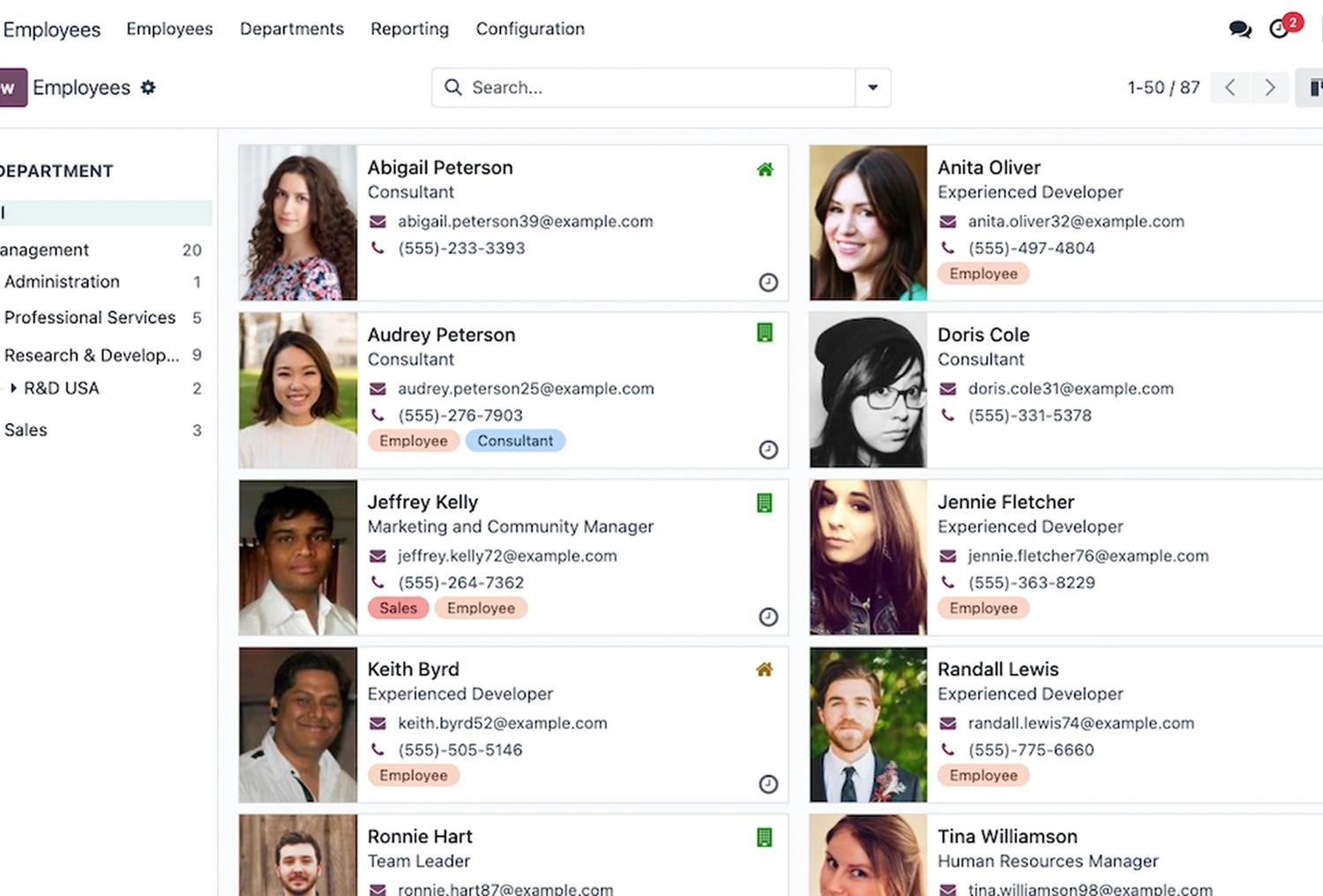This screenshot has height=896, width=1323.
Task: Open the chat messages icon
Action: click(1240, 29)
